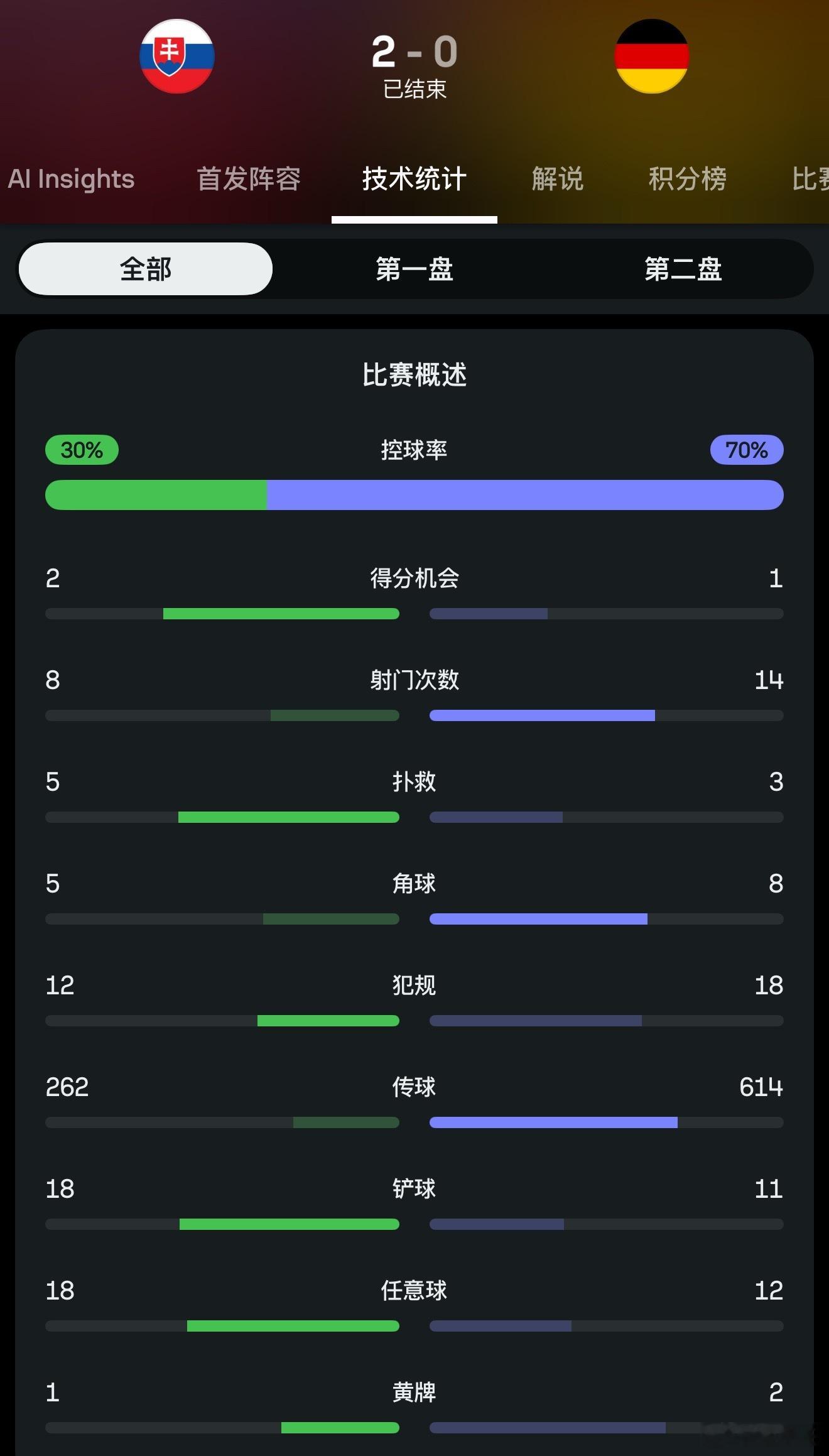Click the 控球率 possession bar
The width and height of the screenshot is (829, 1456).
414,495
